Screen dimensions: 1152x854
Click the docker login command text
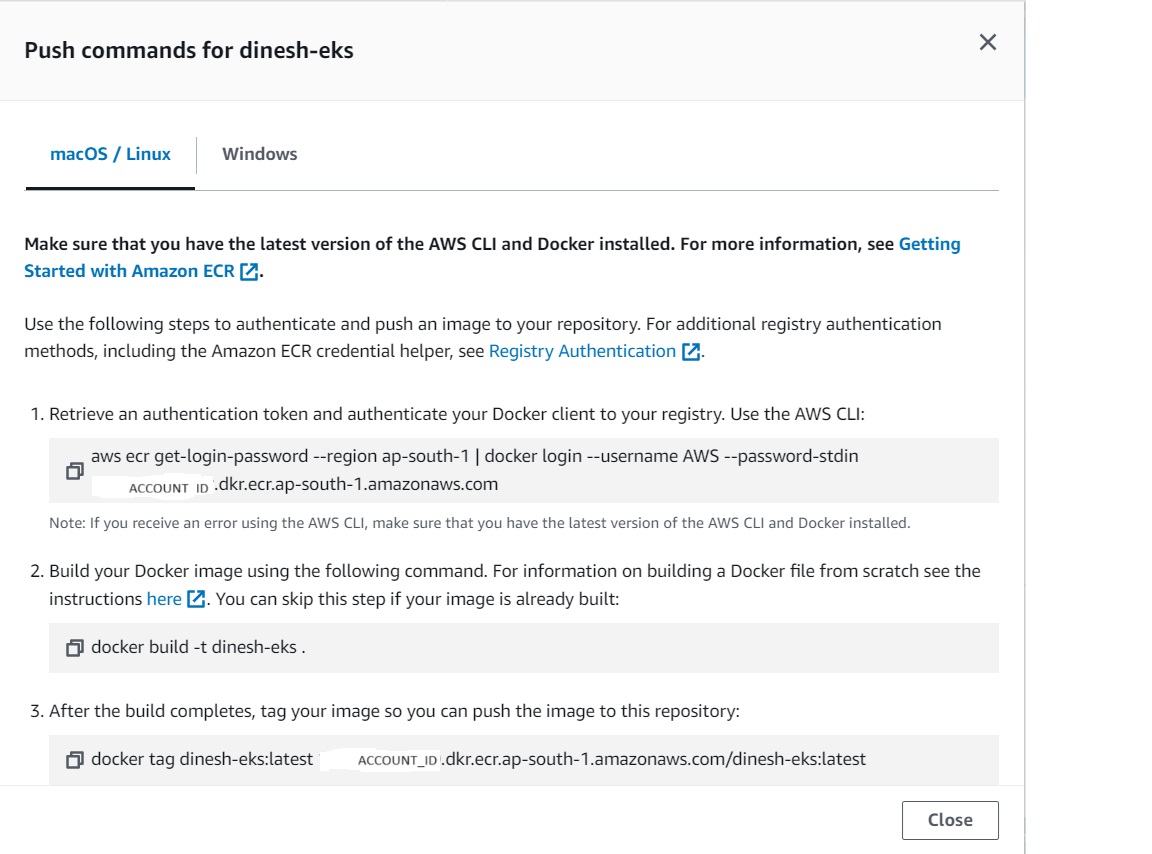[474, 456]
